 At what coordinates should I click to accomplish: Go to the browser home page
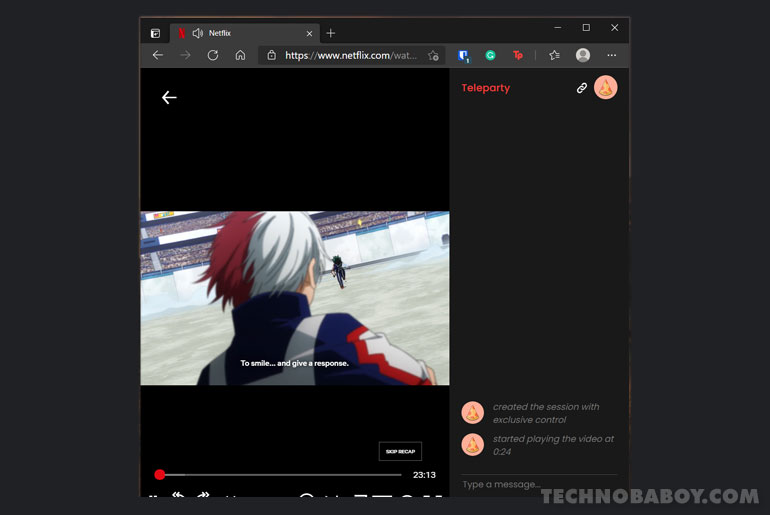(x=240, y=55)
